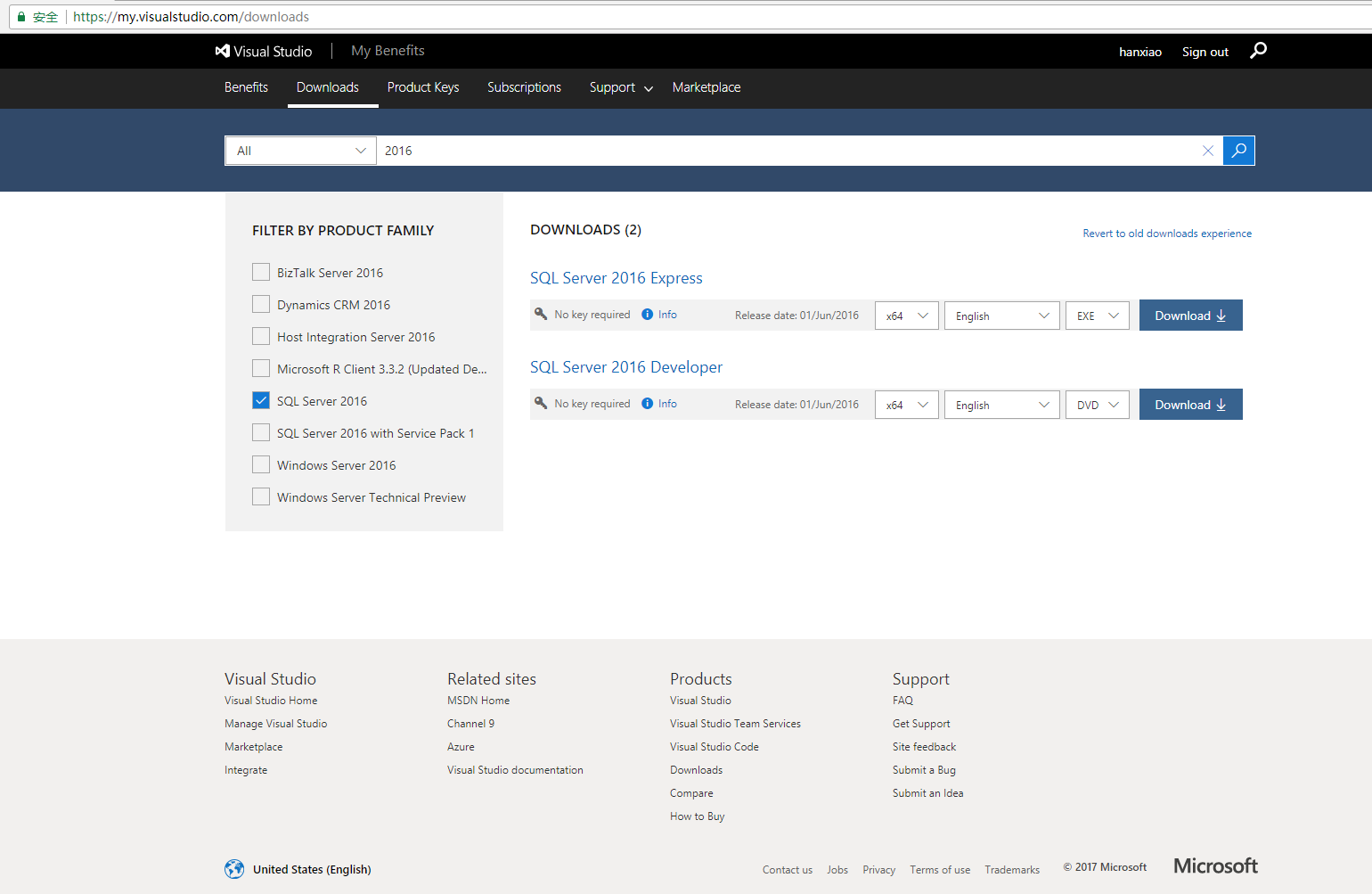Clear the search box with X icon

click(x=1208, y=151)
